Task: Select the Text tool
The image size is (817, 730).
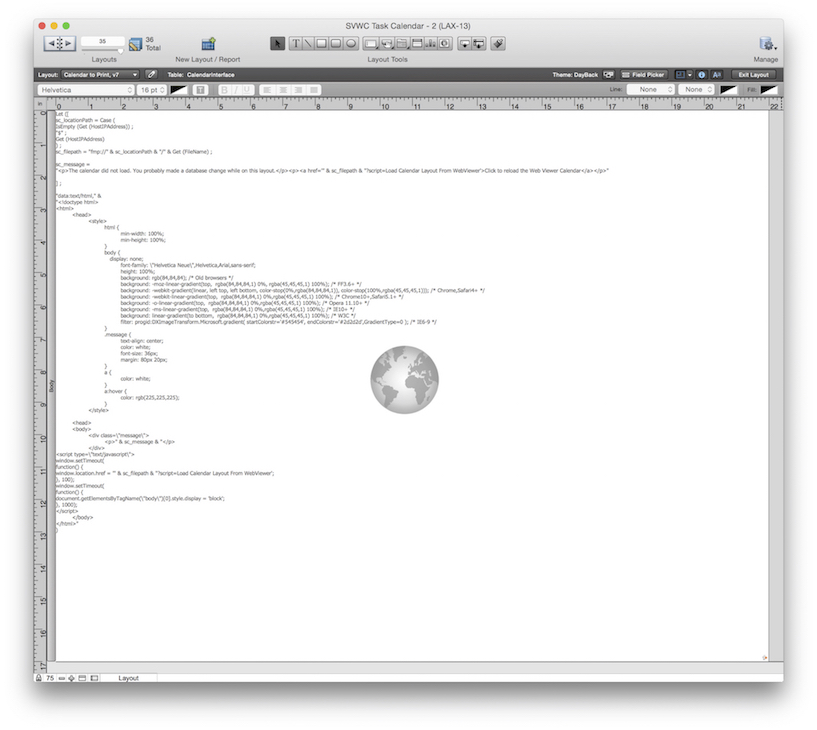Action: (x=295, y=44)
